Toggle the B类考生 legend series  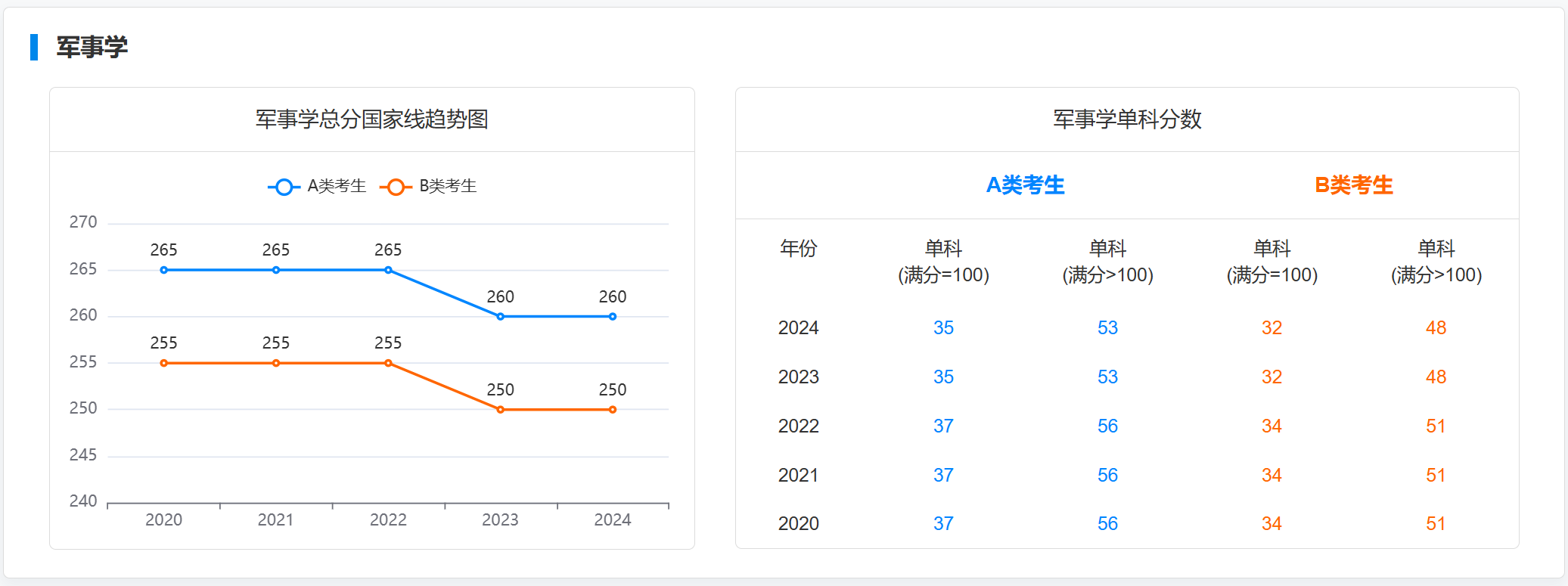pyautogui.click(x=429, y=187)
